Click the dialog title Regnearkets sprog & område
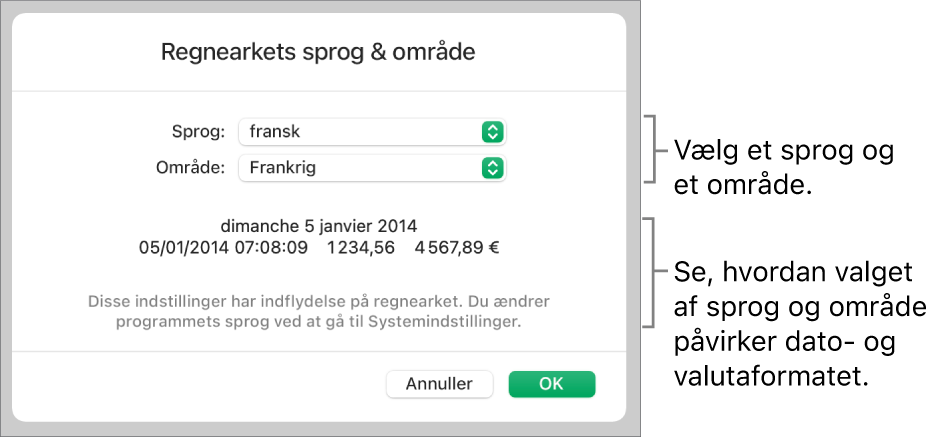 click(318, 53)
